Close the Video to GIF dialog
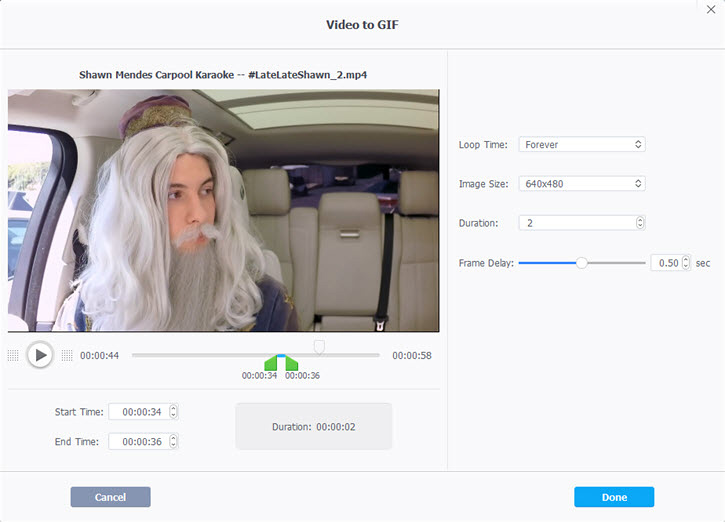Image resolution: width=725 pixels, height=522 pixels. coord(711,9)
